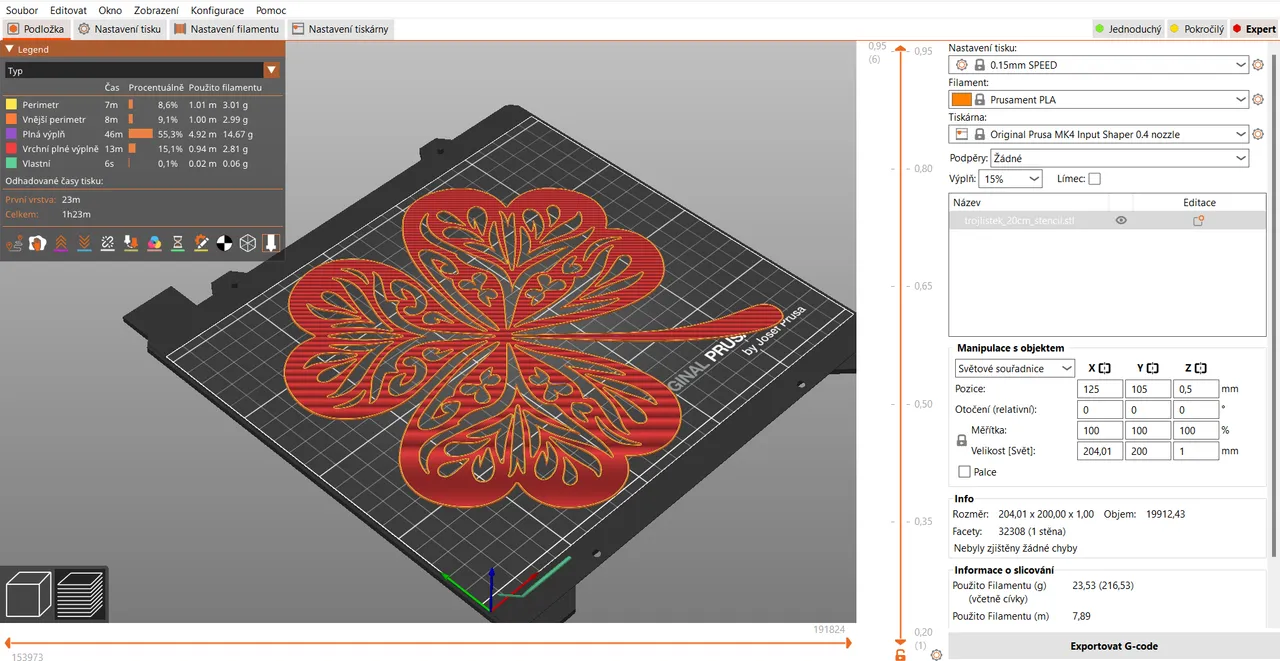This screenshot has height=661, width=1280.
Task: Select Jednoduchý mode button
Action: (x=1128, y=29)
